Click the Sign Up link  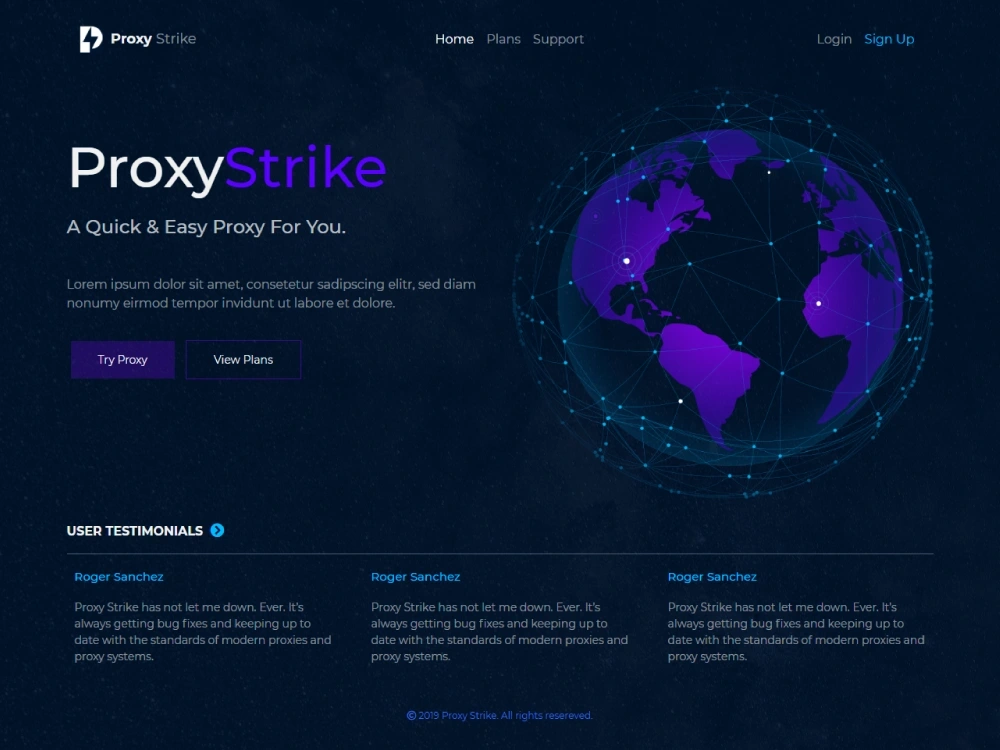point(889,40)
